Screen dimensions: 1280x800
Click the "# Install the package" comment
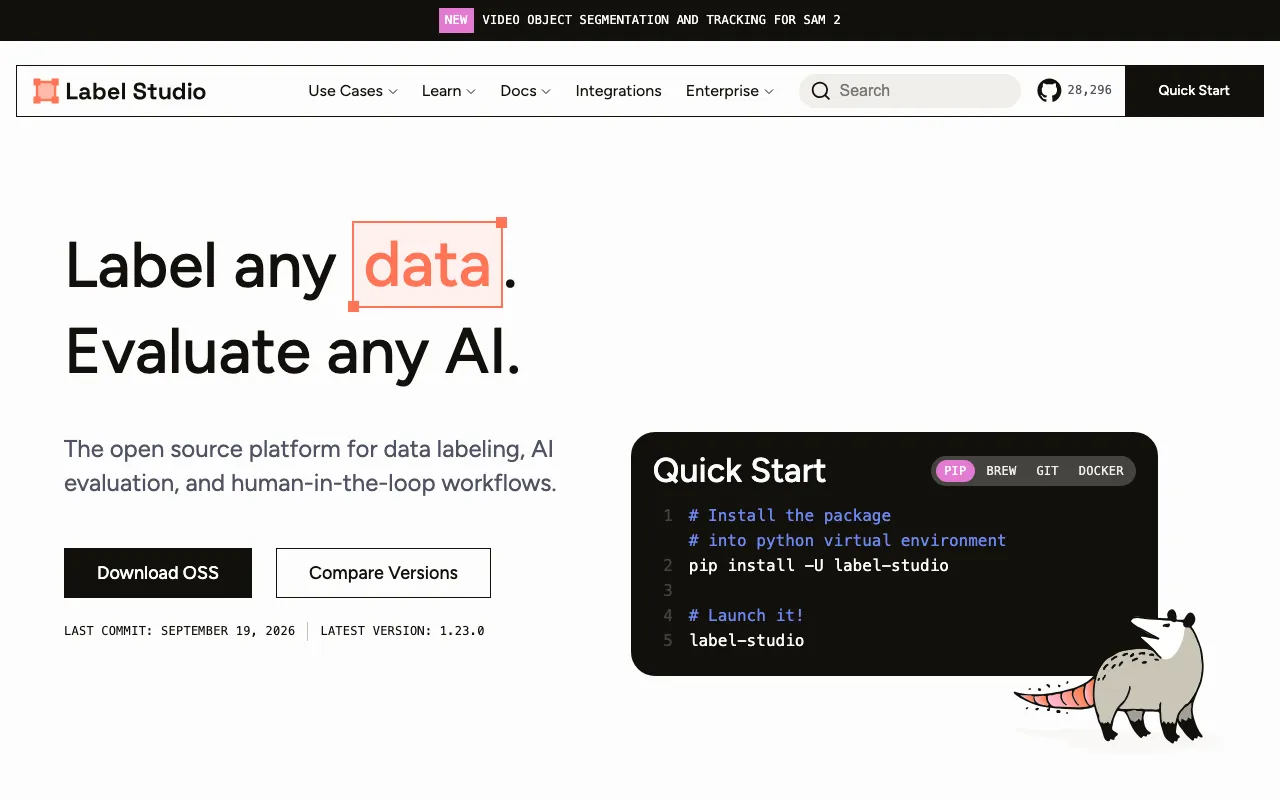[x=790, y=515]
